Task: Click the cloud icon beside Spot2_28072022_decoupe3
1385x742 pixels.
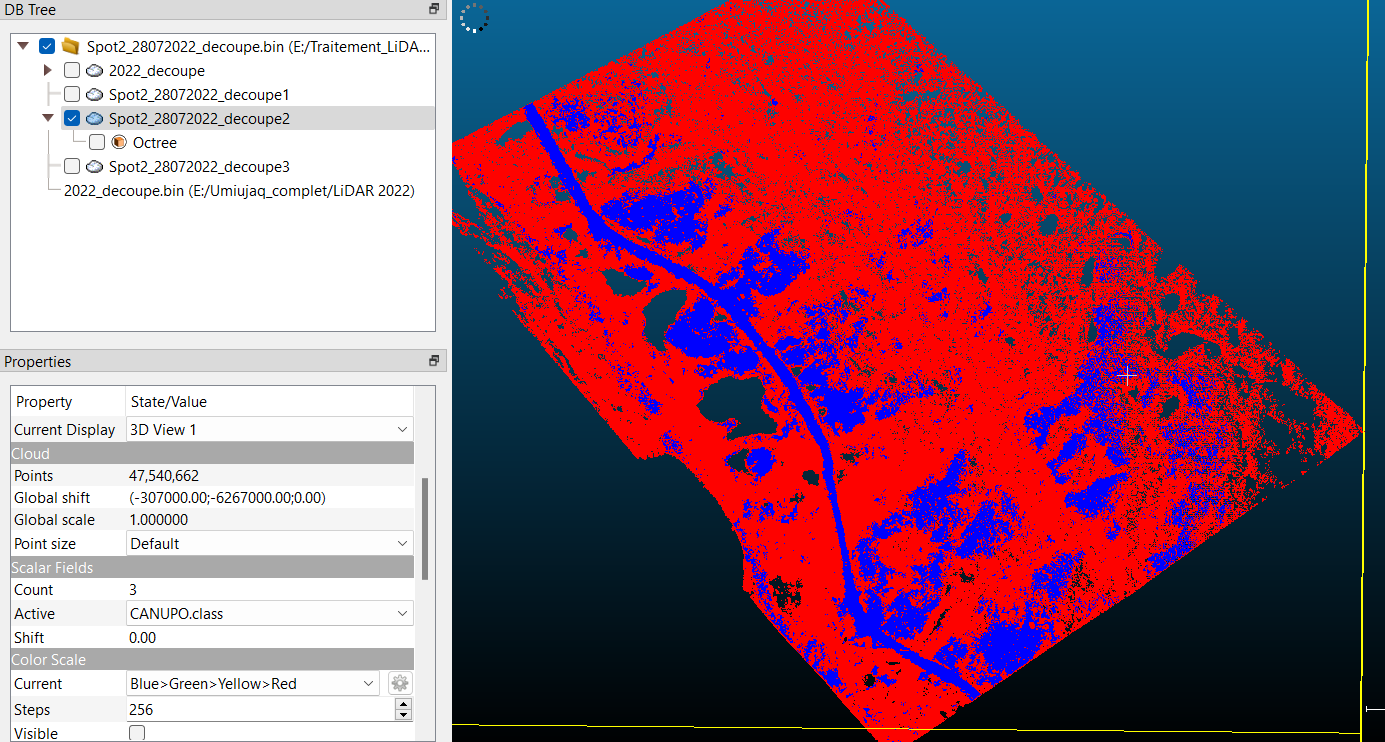Action: click(95, 167)
